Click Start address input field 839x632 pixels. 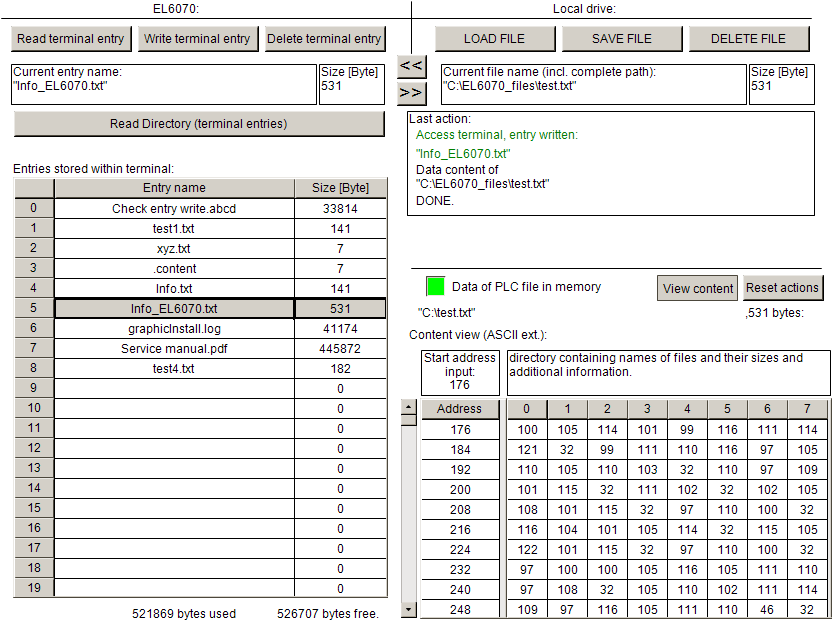(460, 372)
